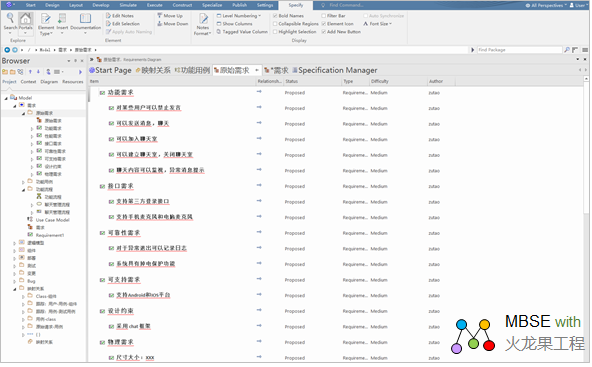Image resolution: width=592 pixels, height=367 pixels.
Task: Click the requirement icon beside 设计约束
Action: tap(102, 311)
